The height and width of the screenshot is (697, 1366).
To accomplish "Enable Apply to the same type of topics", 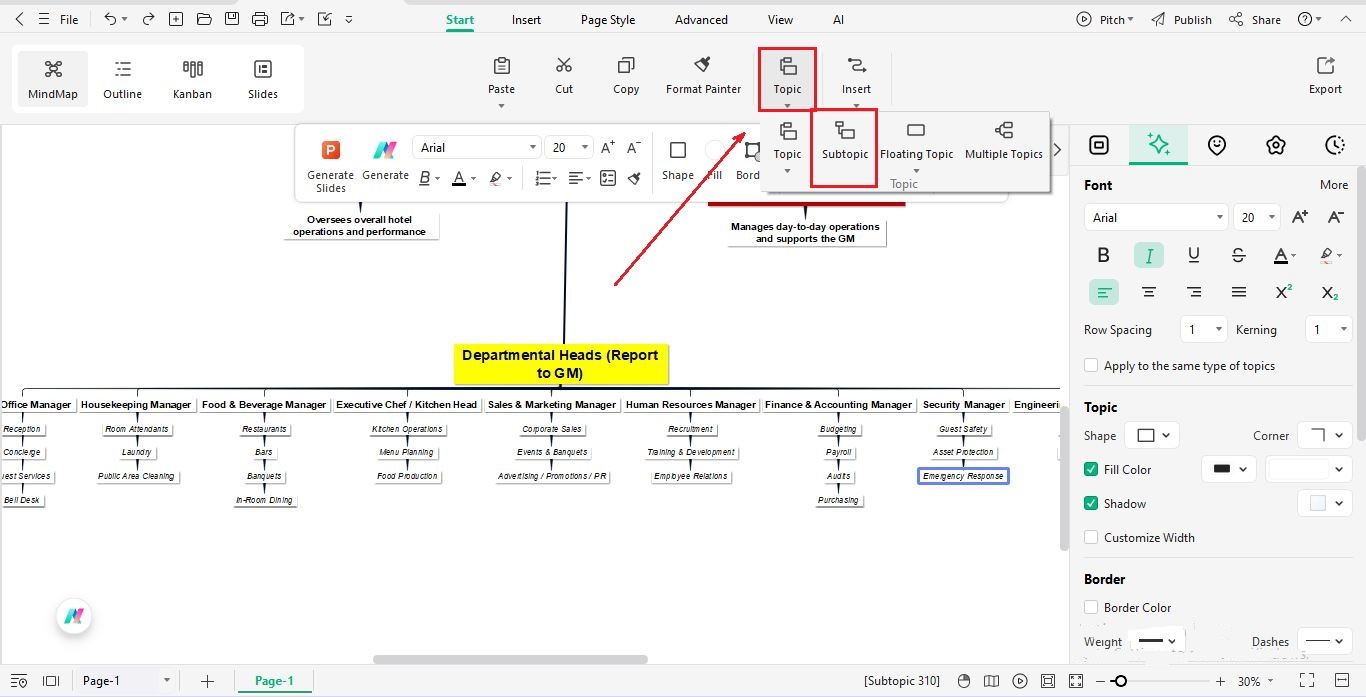I will pos(1091,365).
